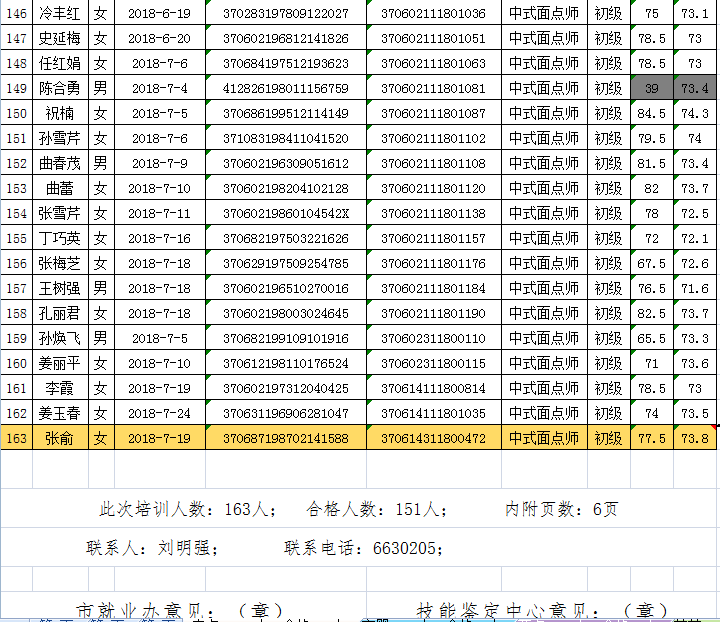Click the name cell 冷丰红
The image size is (720, 622).
pos(59,13)
